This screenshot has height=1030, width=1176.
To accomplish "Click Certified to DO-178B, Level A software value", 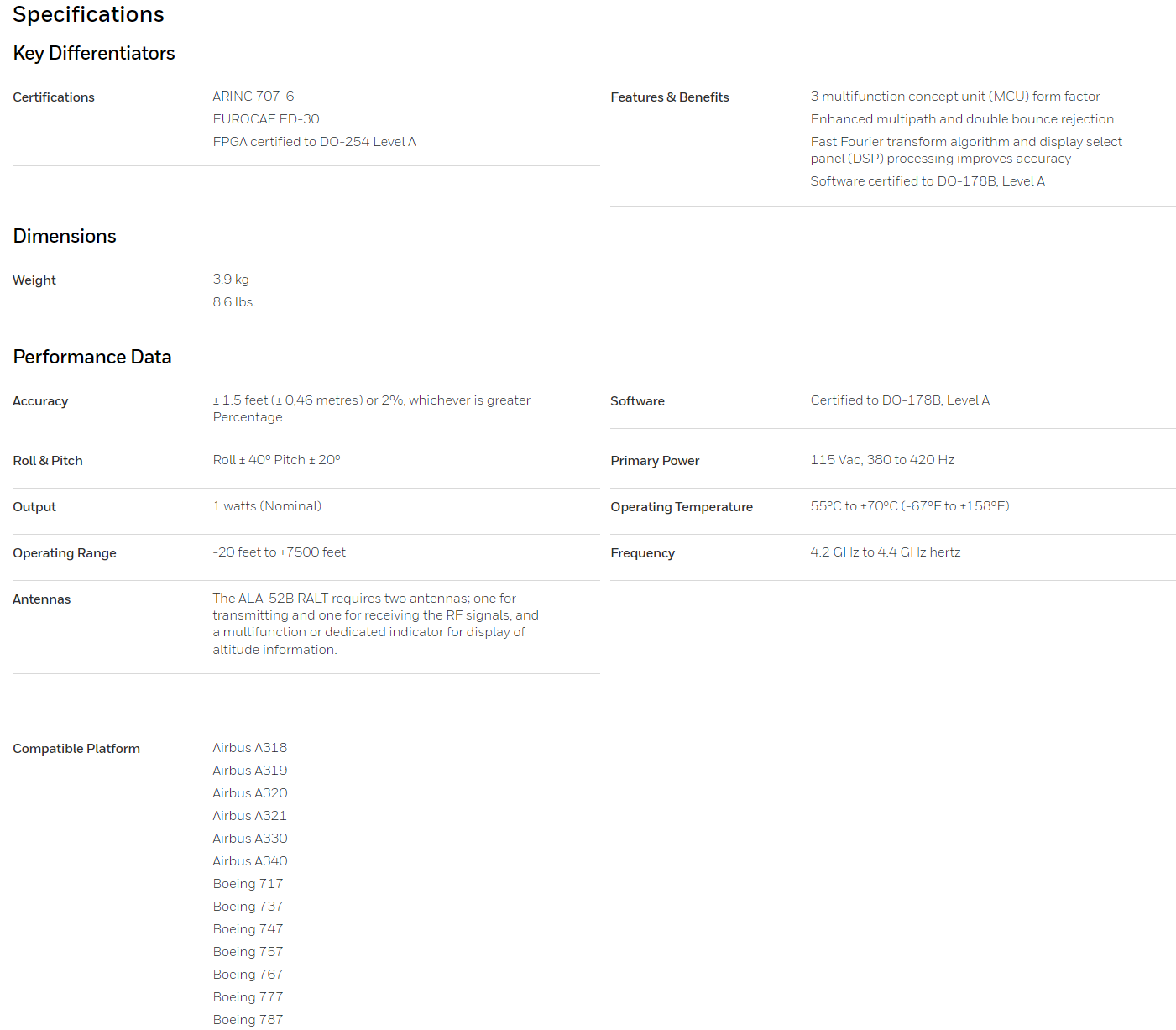I will click(900, 400).
